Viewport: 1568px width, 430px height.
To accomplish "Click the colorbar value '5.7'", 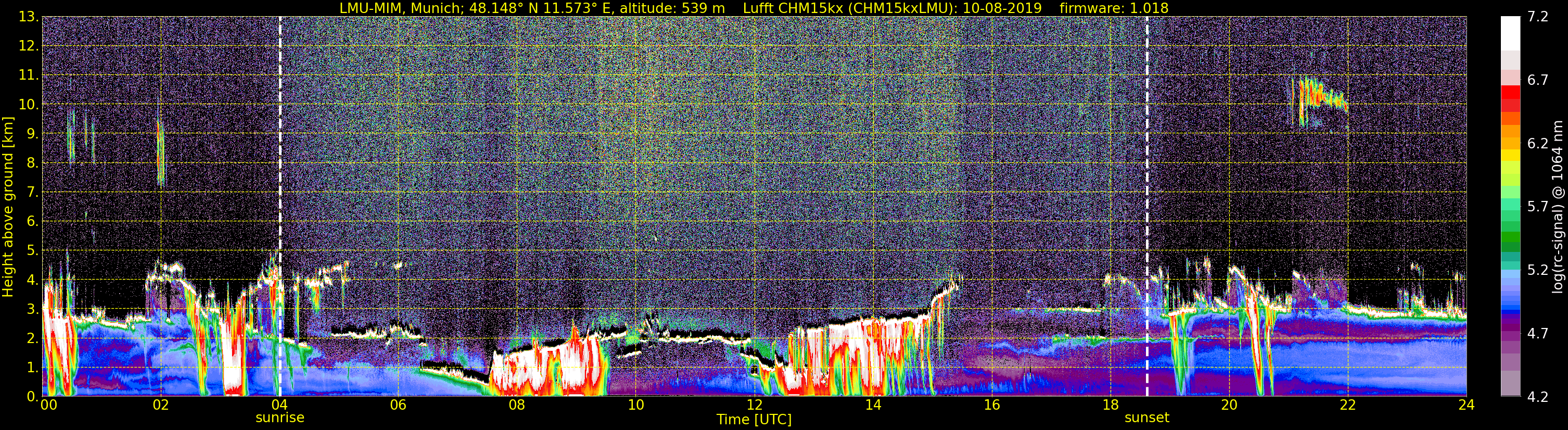I will point(1538,207).
